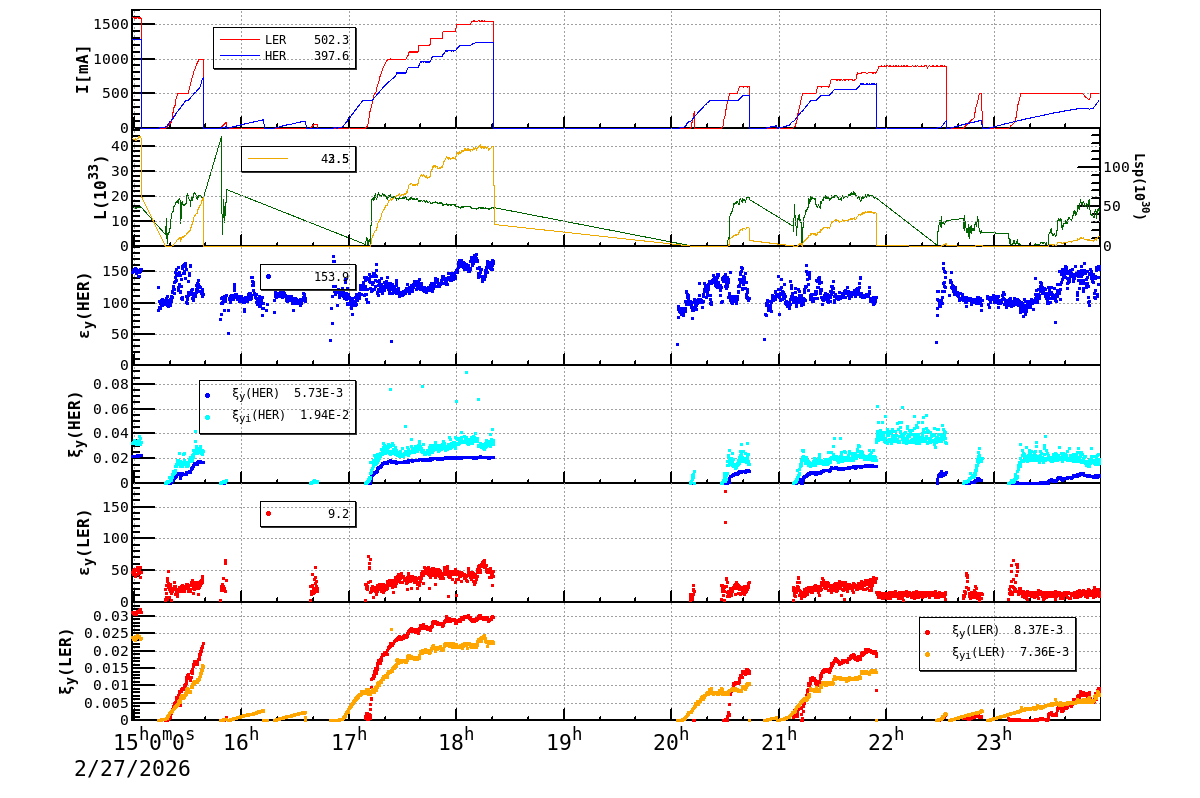The width and height of the screenshot is (1200, 798).
Task: Click the 15h0m0s start time label
Action: (155, 741)
